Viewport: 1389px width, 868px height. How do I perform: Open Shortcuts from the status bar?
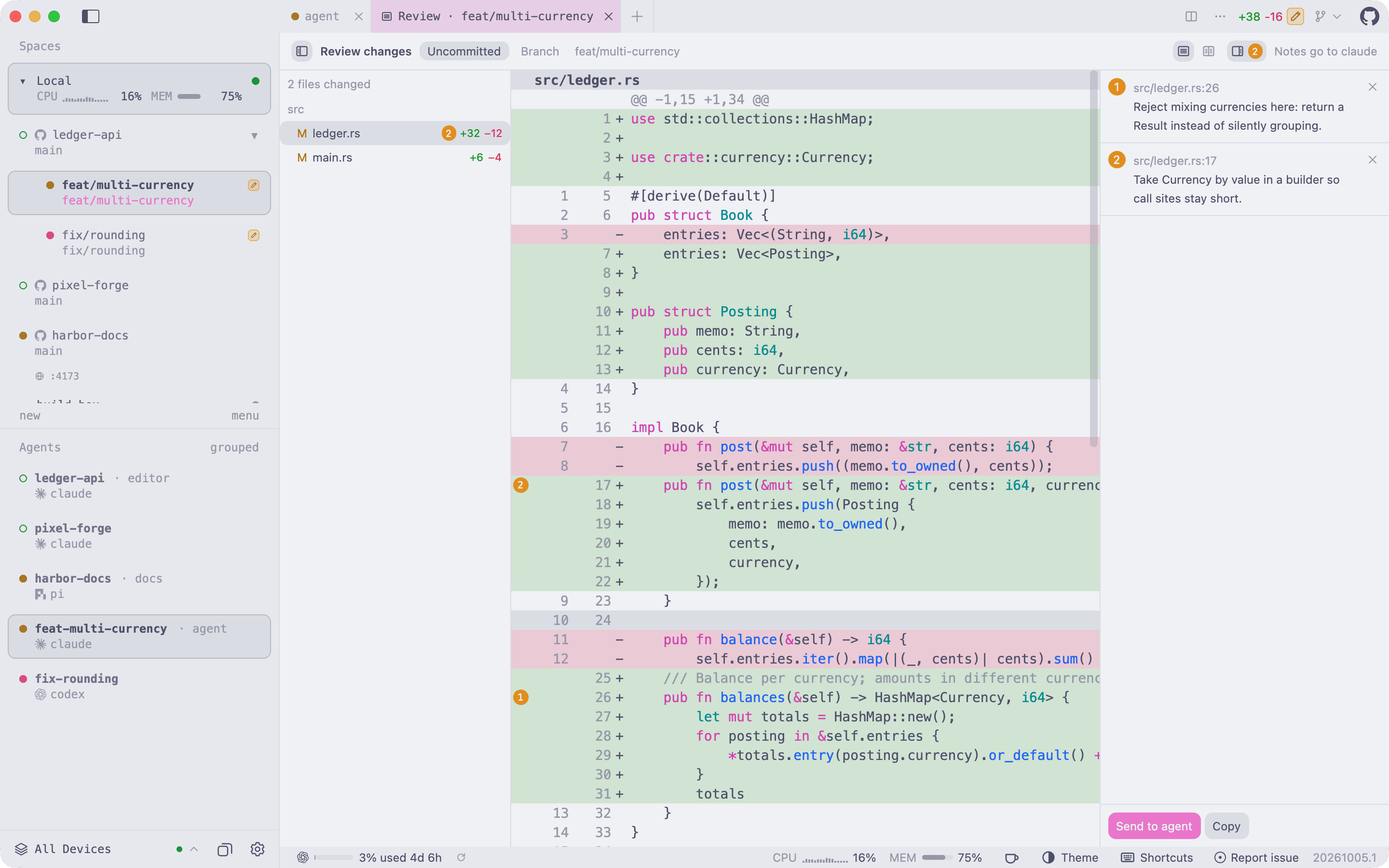[1157, 857]
